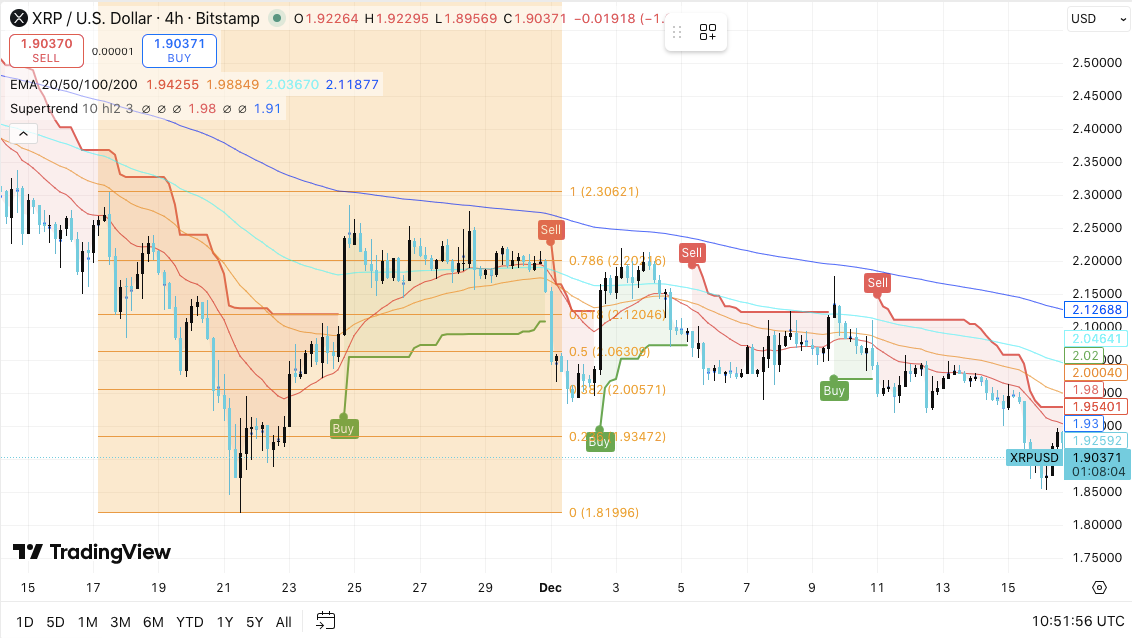Click the green market status dot
The height and width of the screenshot is (638, 1132).
[x=277, y=18]
